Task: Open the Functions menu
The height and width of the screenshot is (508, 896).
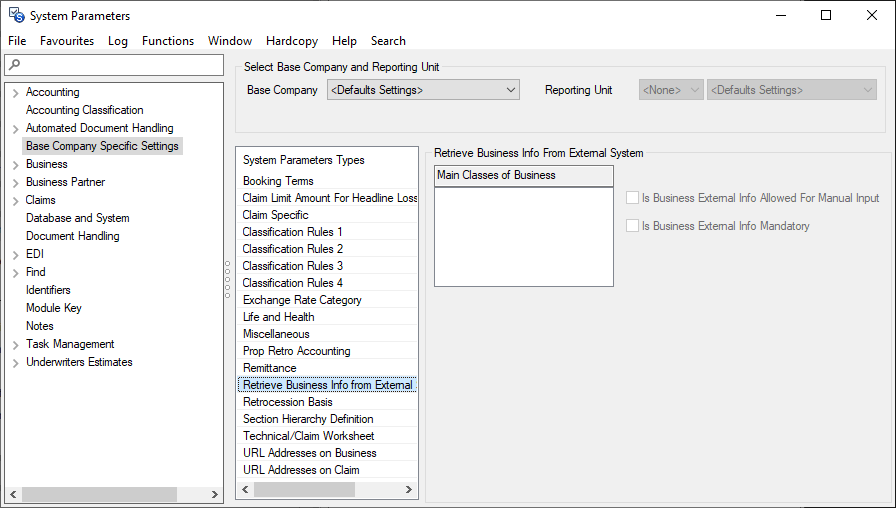Action: 168,41
